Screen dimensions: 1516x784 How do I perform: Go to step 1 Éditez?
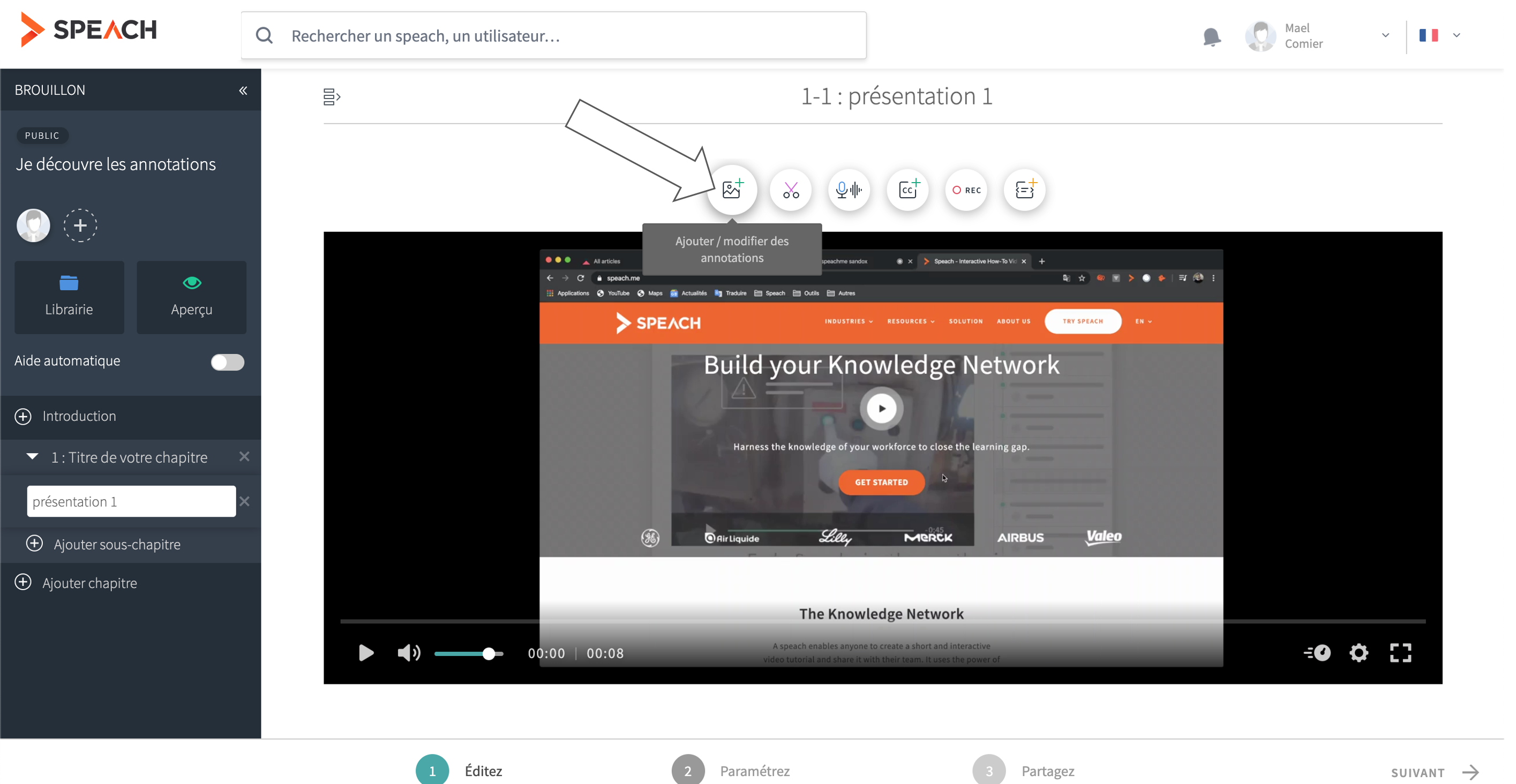pos(459,771)
